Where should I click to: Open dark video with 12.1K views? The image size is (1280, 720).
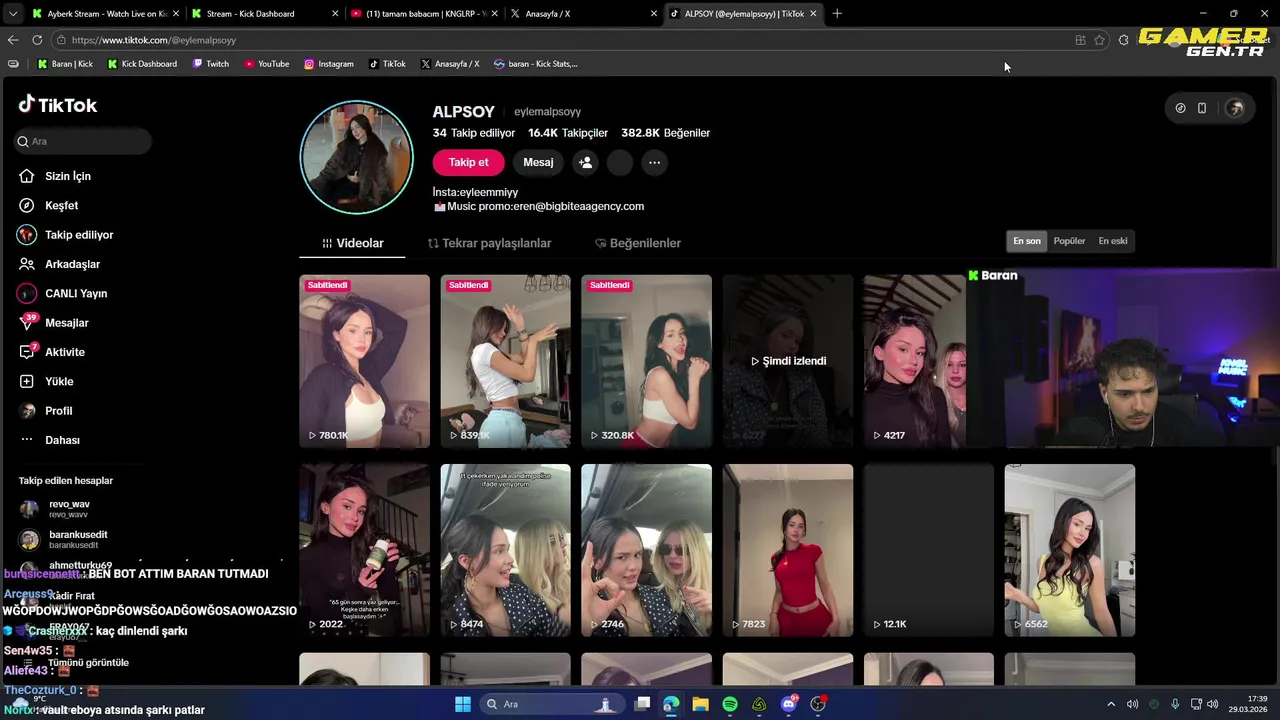[929, 550]
